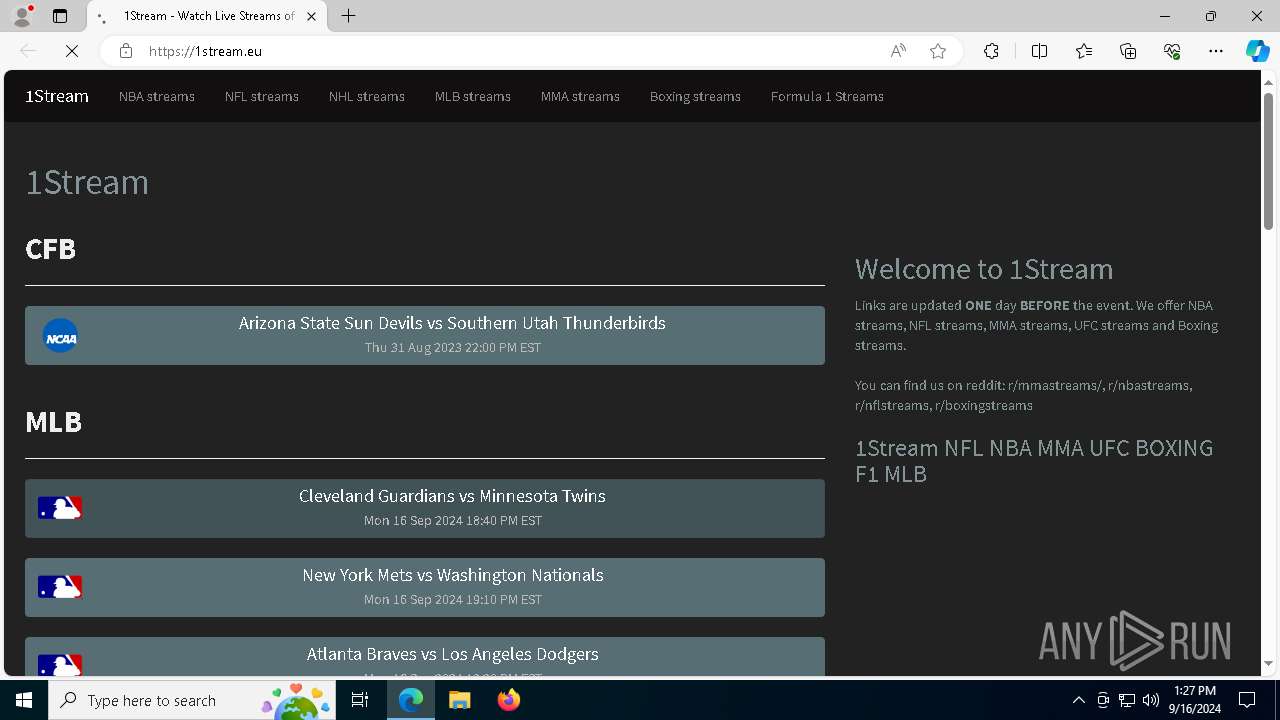
Task: Open Formula 1 Streams menu item
Action: 827,96
